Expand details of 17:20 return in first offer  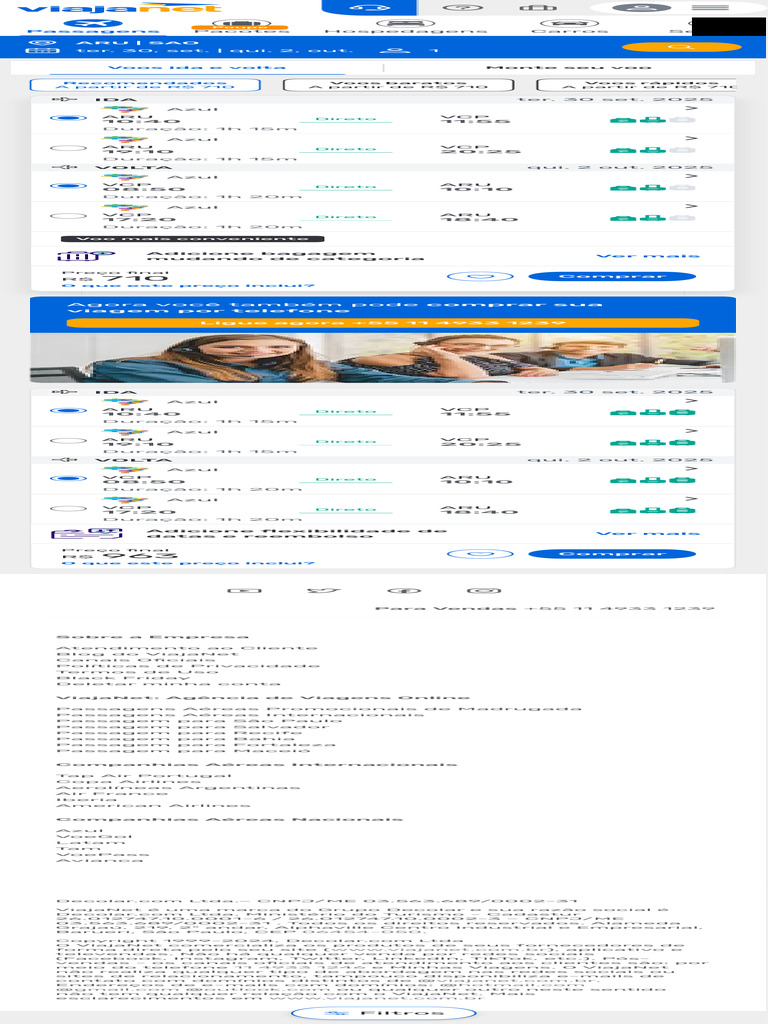tap(691, 206)
